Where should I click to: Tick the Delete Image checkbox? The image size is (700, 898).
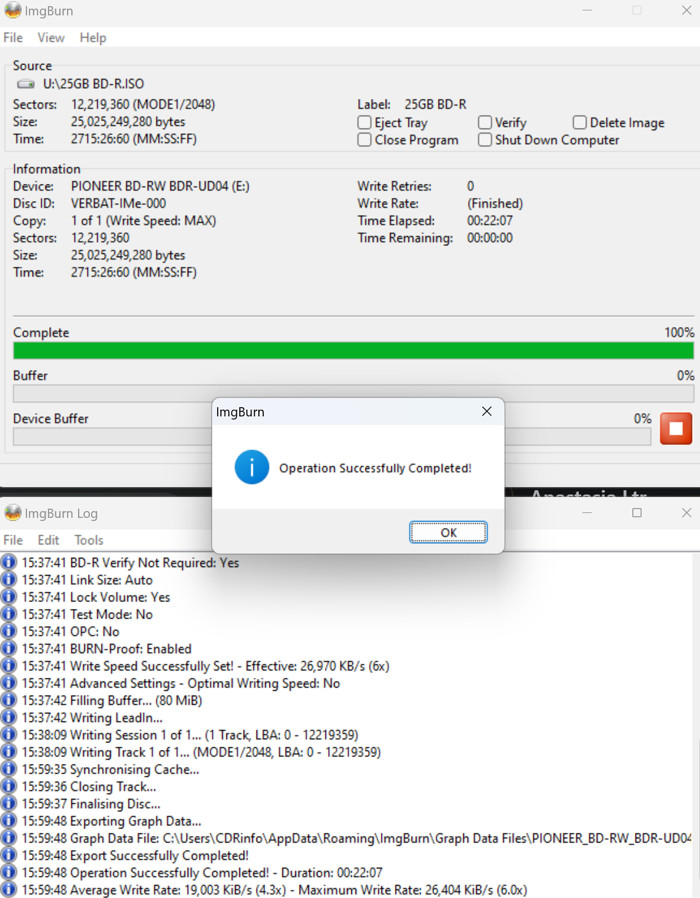(x=579, y=123)
